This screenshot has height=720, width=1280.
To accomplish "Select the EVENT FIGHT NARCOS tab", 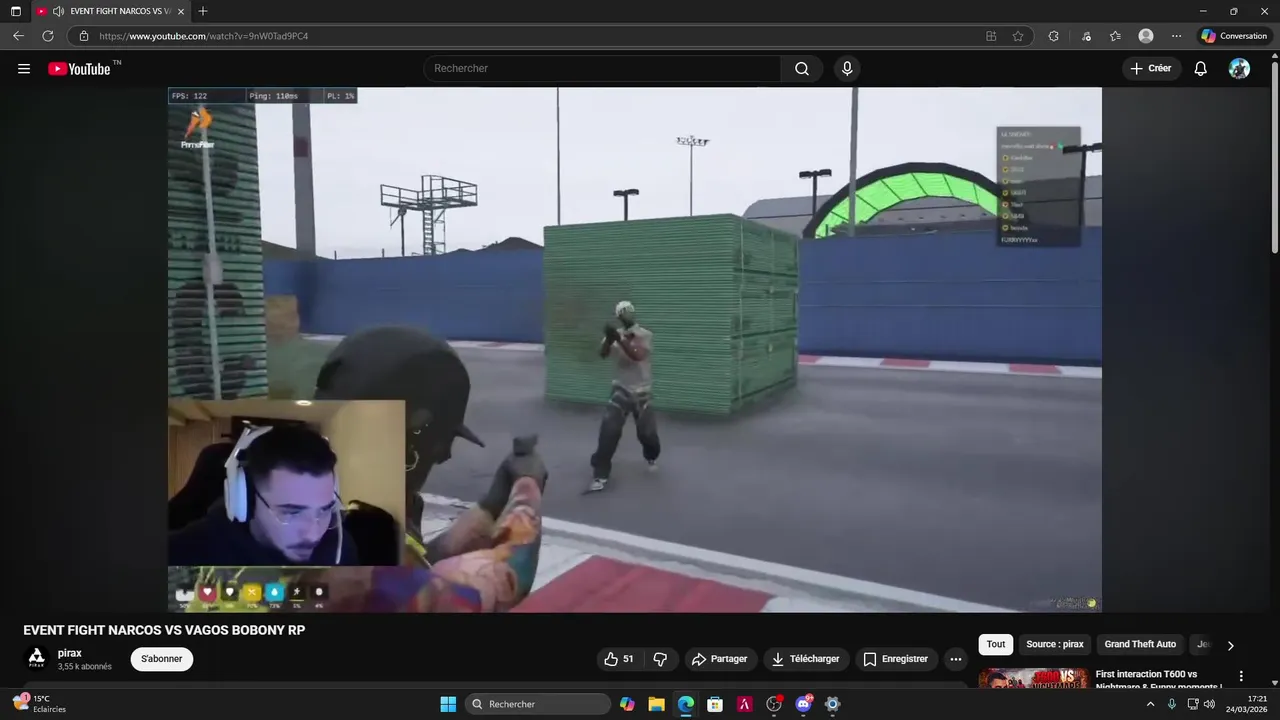I will coord(110,11).
